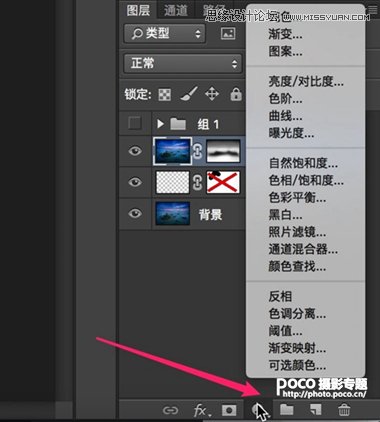Viewport: 380px width, 422px height.
Task: Choose 颜色查找... adjustment
Action: coord(297,267)
